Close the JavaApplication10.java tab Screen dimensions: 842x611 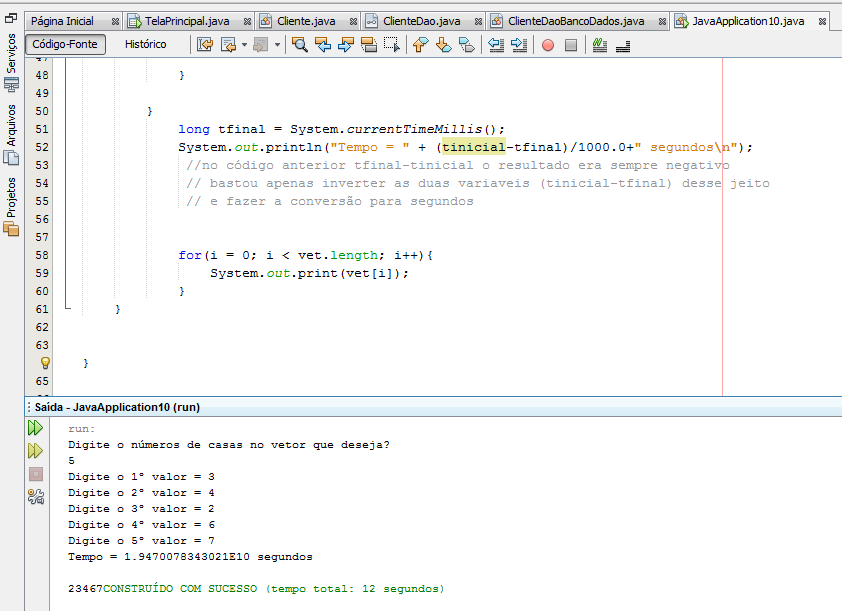click(822, 21)
